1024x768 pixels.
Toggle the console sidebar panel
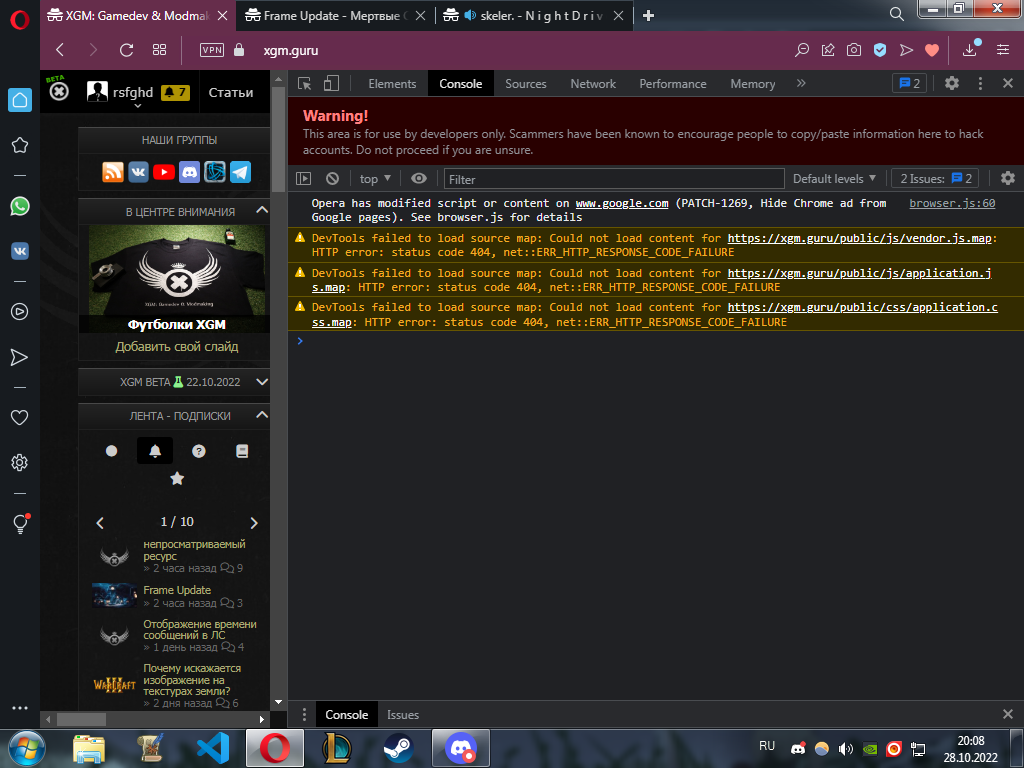pos(304,178)
